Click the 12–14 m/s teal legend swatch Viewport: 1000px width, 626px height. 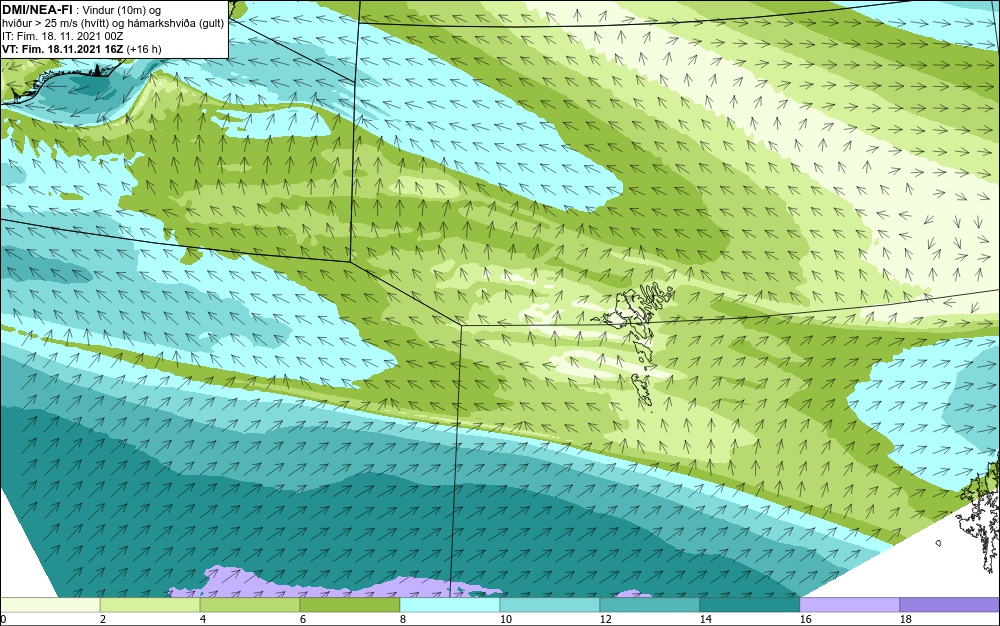click(649, 605)
